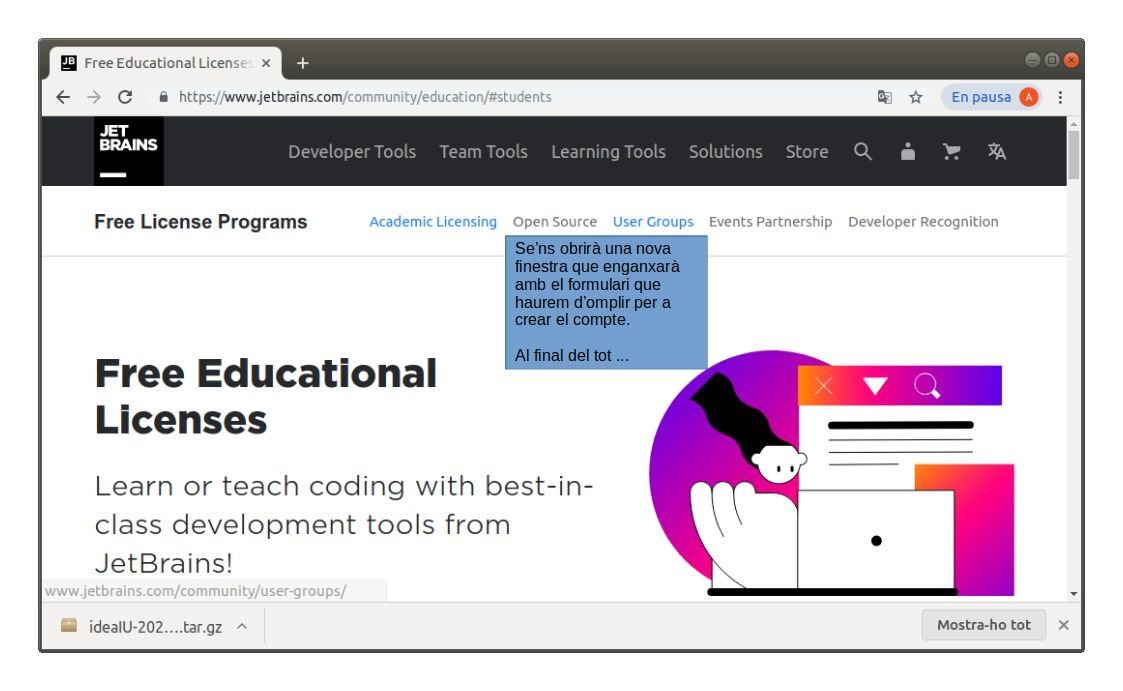The width and height of the screenshot is (1123, 691).
Task: Open the Store menu
Action: coord(806,152)
